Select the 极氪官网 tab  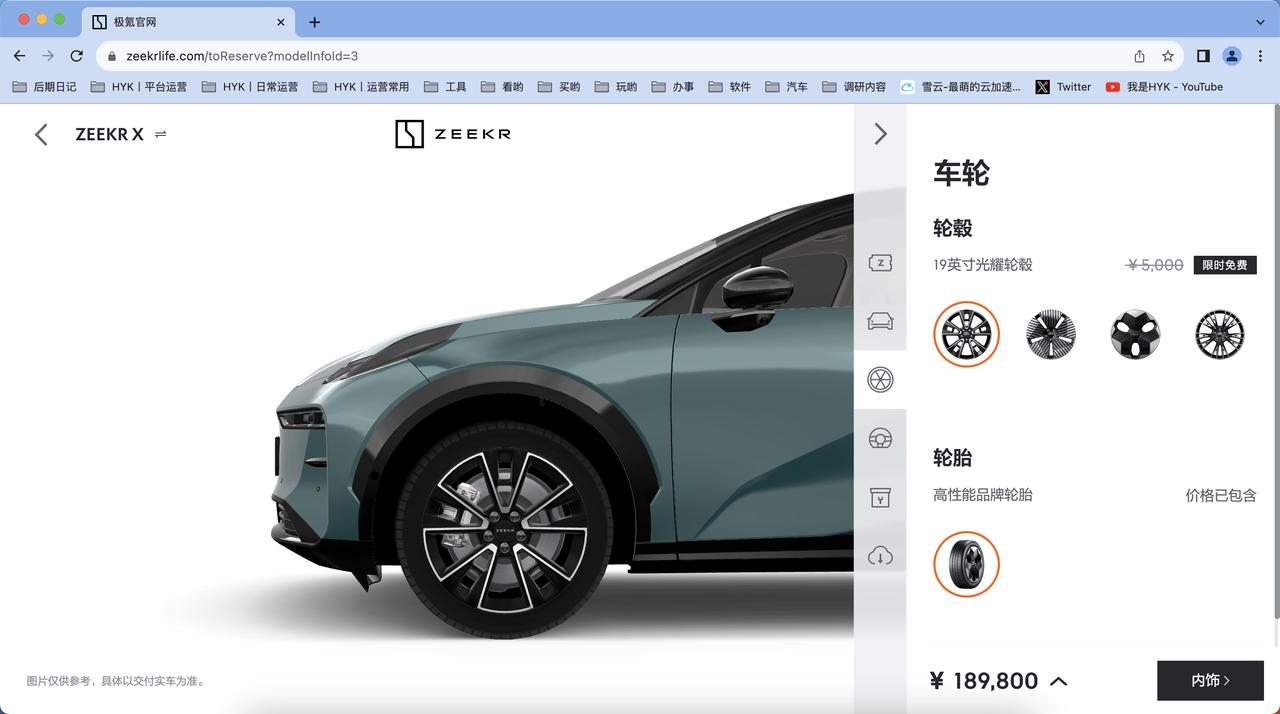(188, 22)
